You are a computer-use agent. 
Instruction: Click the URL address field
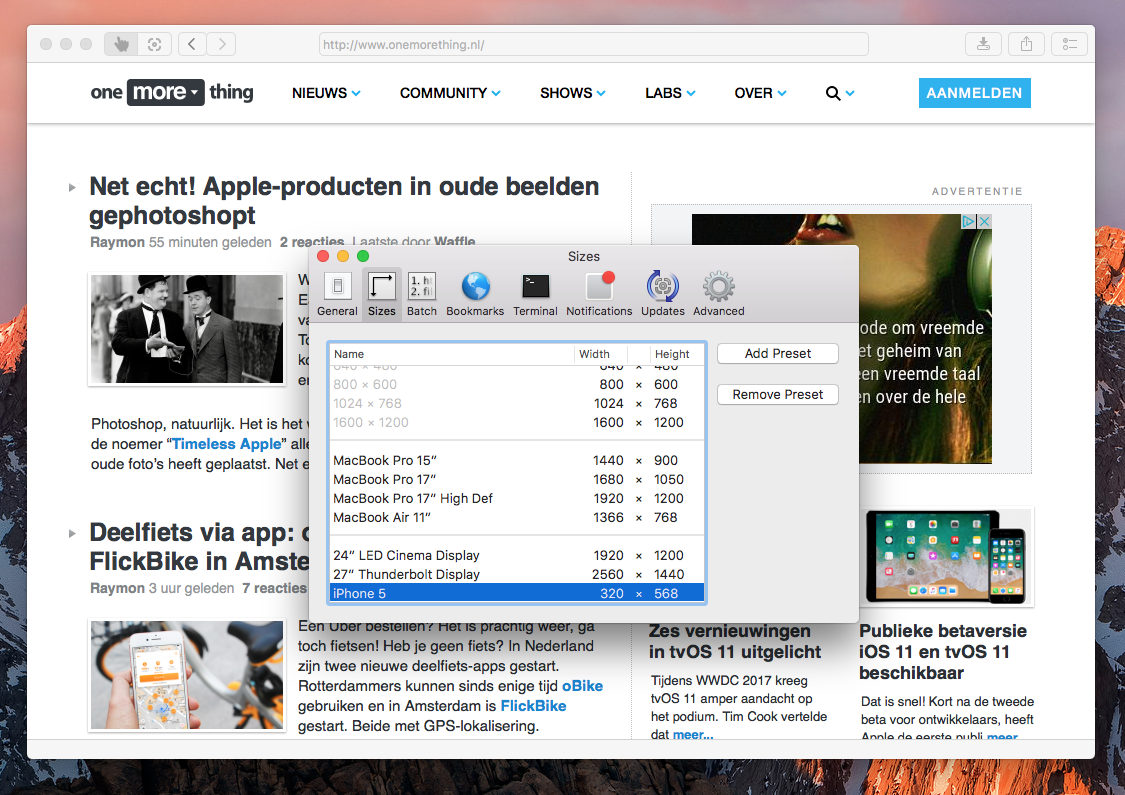click(593, 44)
